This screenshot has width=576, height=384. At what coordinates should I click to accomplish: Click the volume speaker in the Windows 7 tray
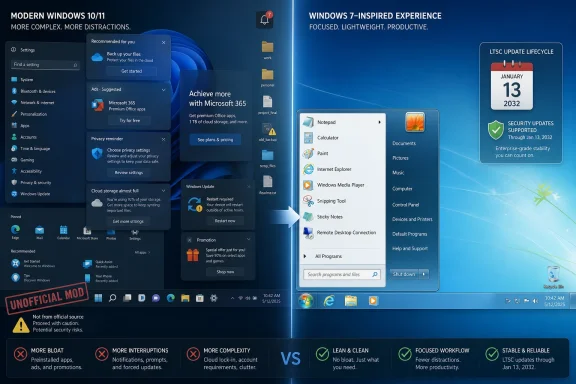point(536,301)
